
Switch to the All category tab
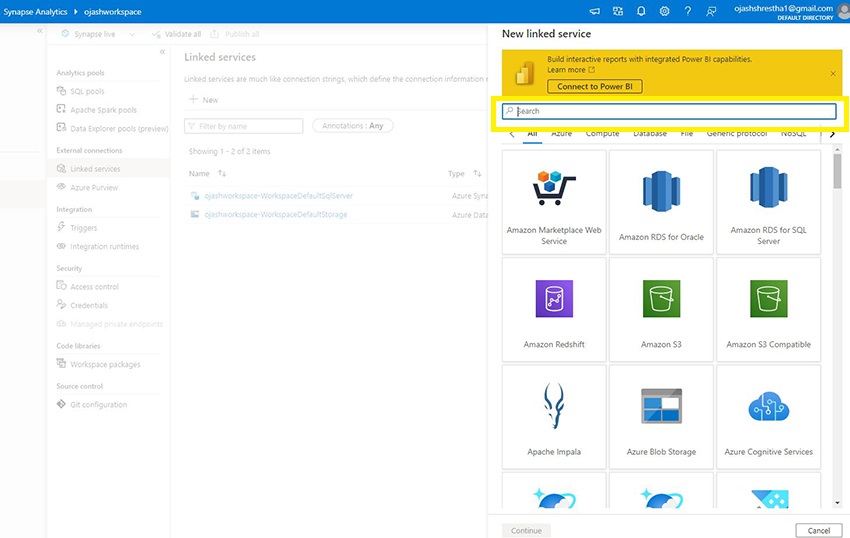click(532, 133)
